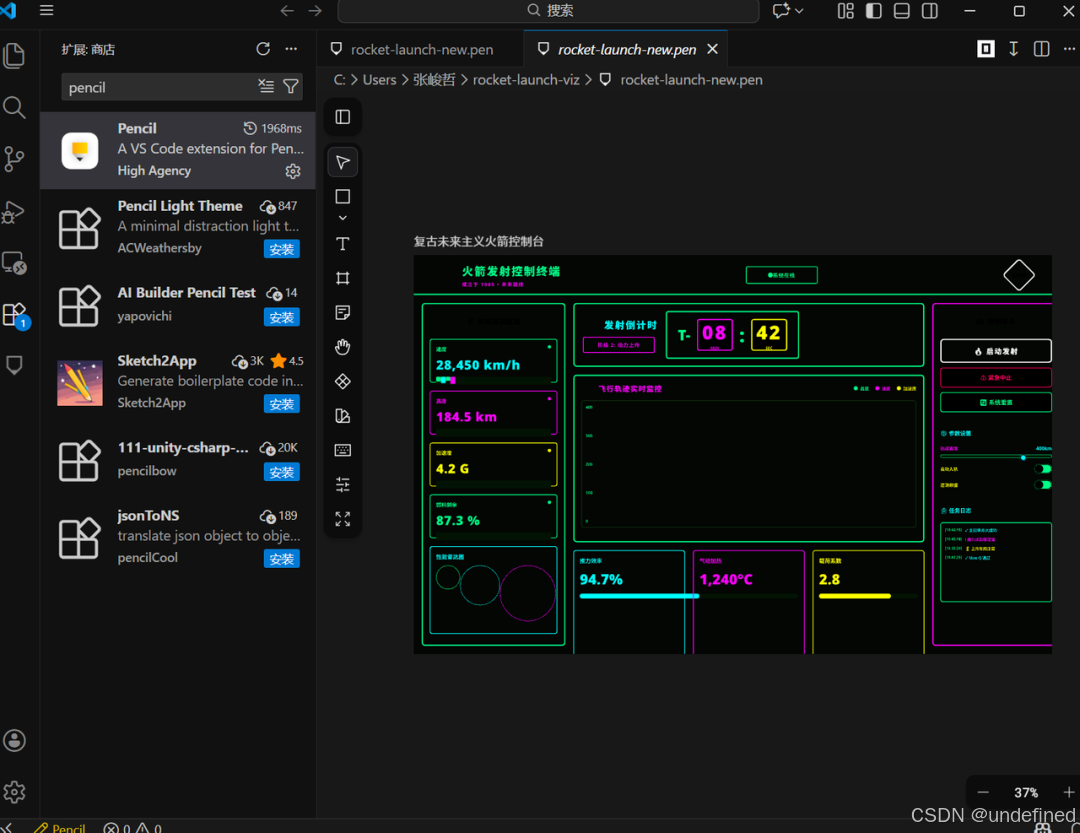Refresh the extensions list
This screenshot has height=833, width=1080.
point(263,49)
